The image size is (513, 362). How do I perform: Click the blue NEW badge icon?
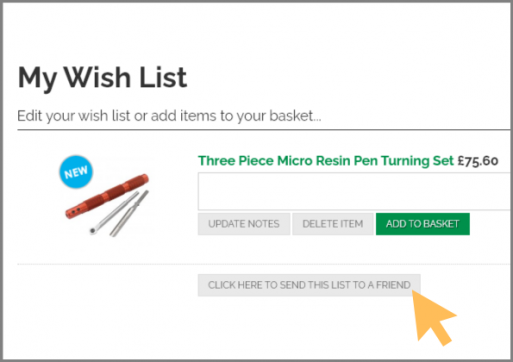pyautogui.click(x=76, y=172)
